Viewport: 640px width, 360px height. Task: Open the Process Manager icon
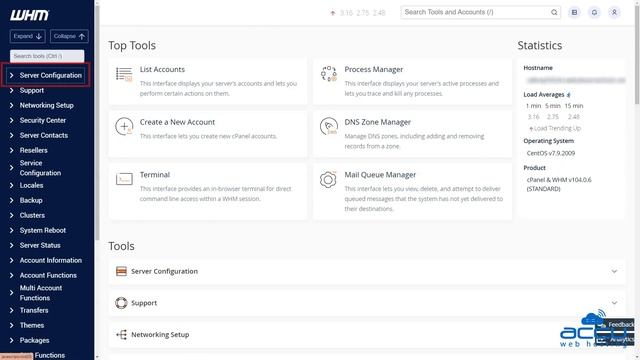(329, 74)
